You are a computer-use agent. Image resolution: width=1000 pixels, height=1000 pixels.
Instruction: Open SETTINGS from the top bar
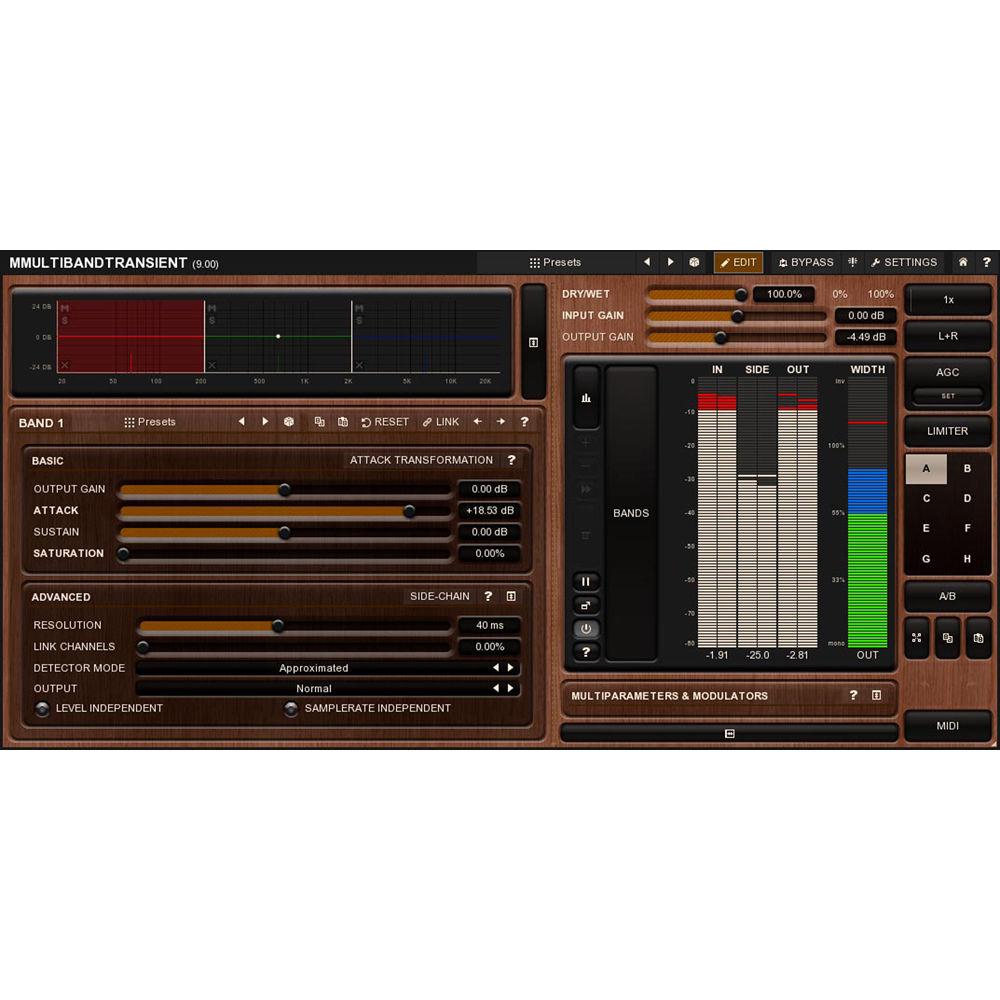pos(904,262)
